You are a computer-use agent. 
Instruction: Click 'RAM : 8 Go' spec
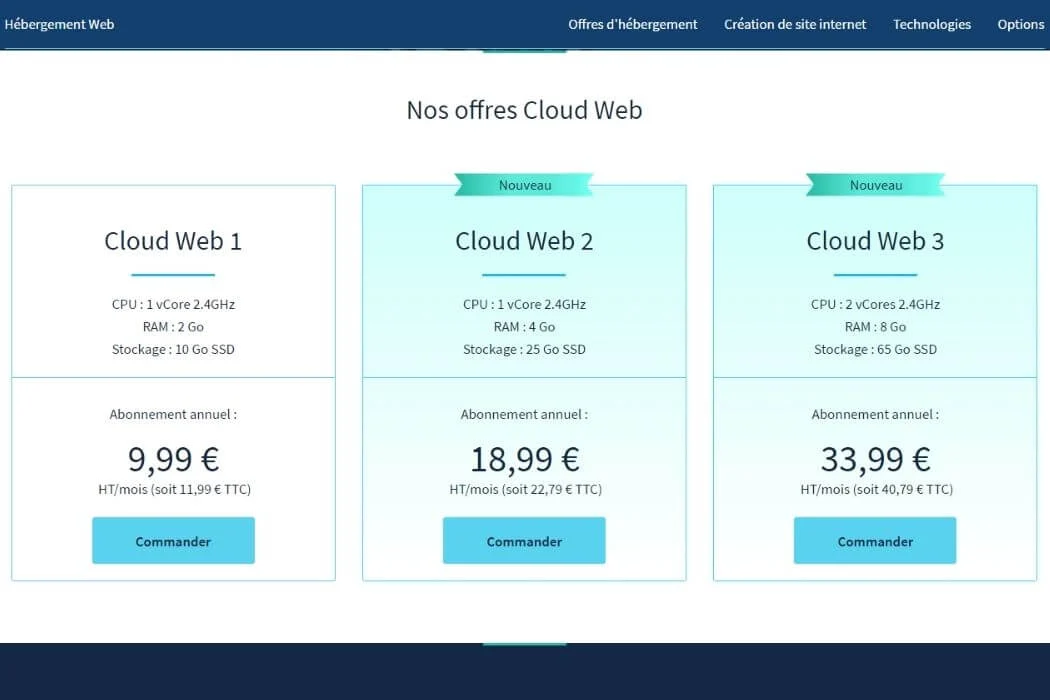(x=875, y=327)
